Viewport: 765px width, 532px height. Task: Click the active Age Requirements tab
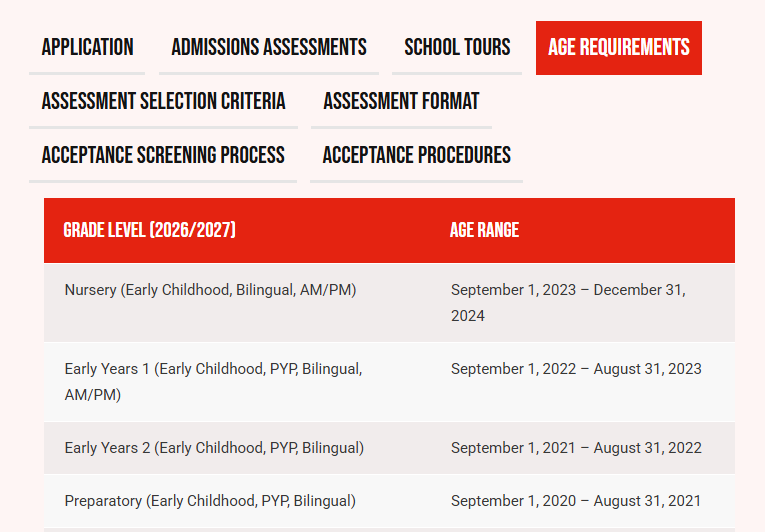tap(618, 47)
